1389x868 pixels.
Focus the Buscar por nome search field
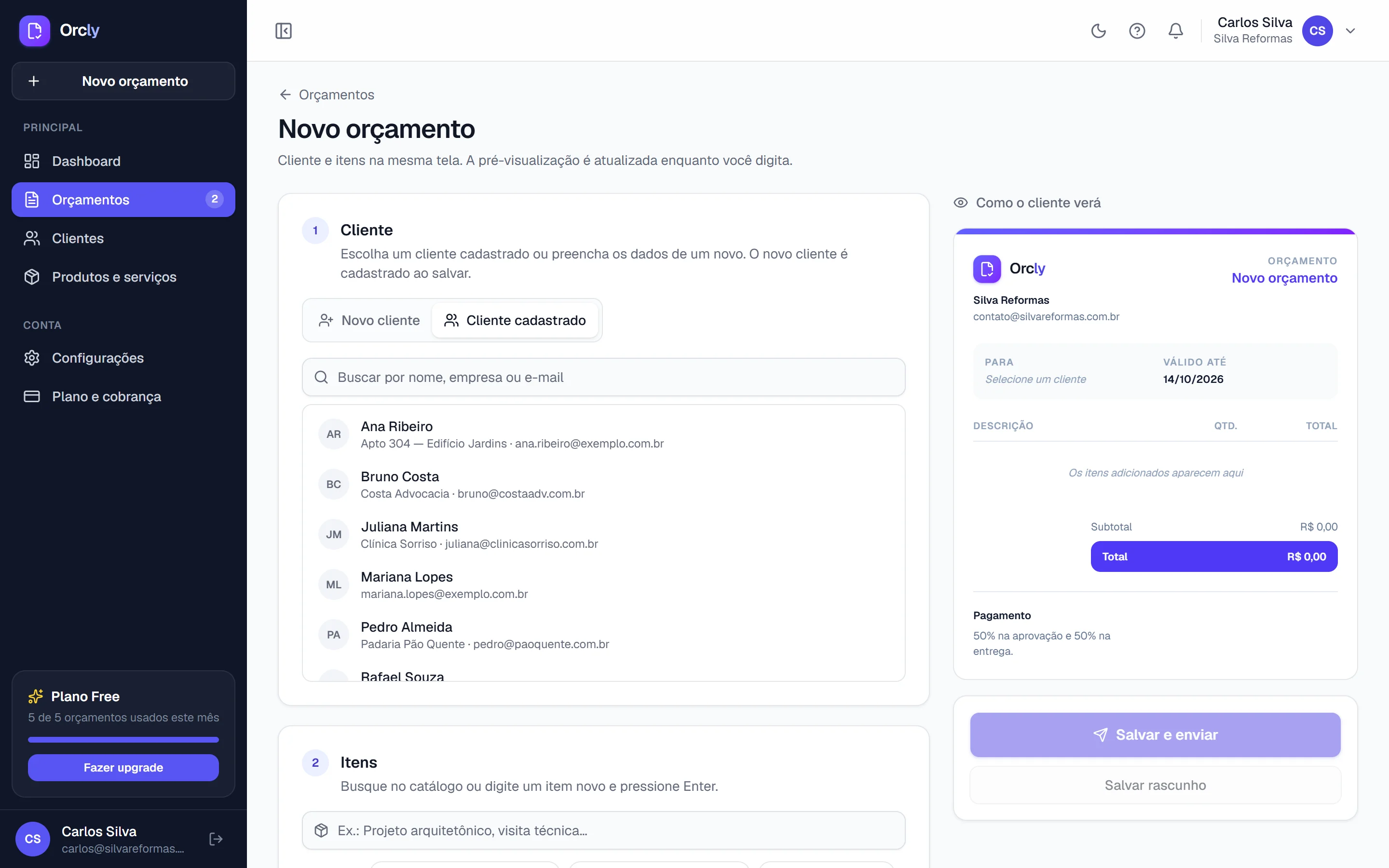point(603,377)
